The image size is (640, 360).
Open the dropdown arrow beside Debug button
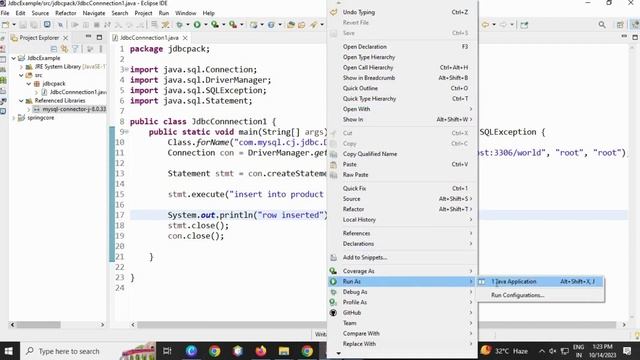click(187, 25)
